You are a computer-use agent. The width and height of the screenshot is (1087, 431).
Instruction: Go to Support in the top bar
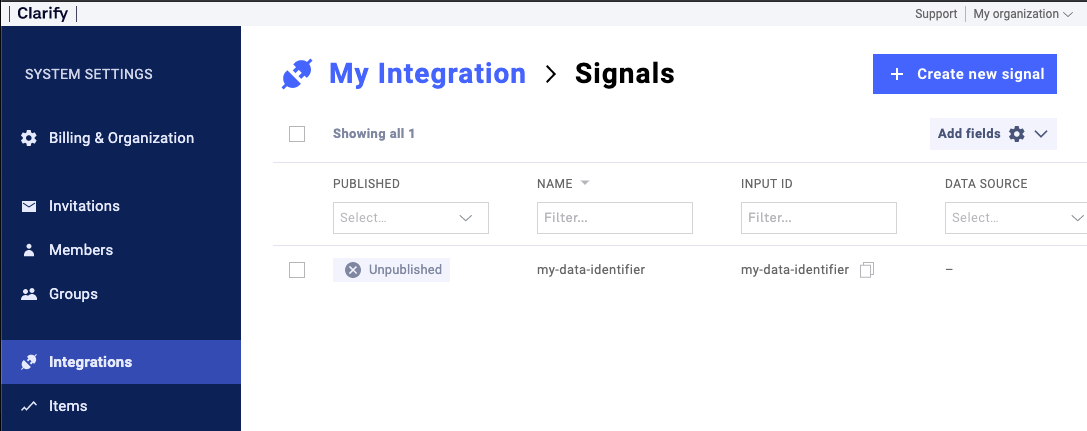[935, 14]
